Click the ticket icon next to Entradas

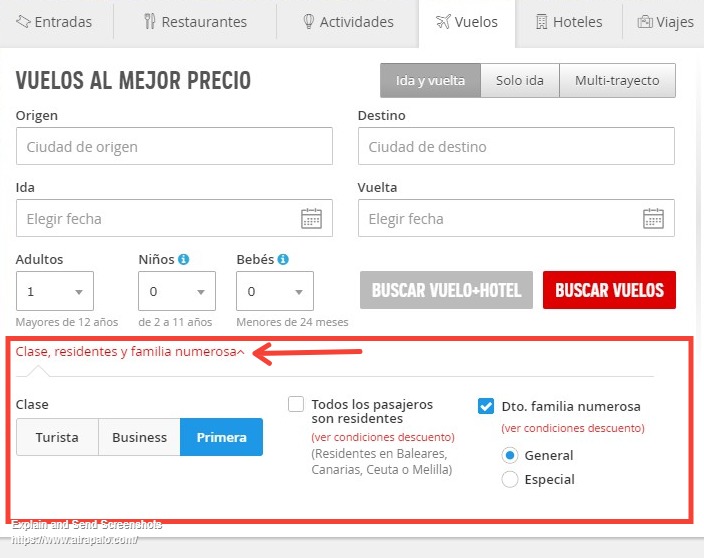[23, 21]
